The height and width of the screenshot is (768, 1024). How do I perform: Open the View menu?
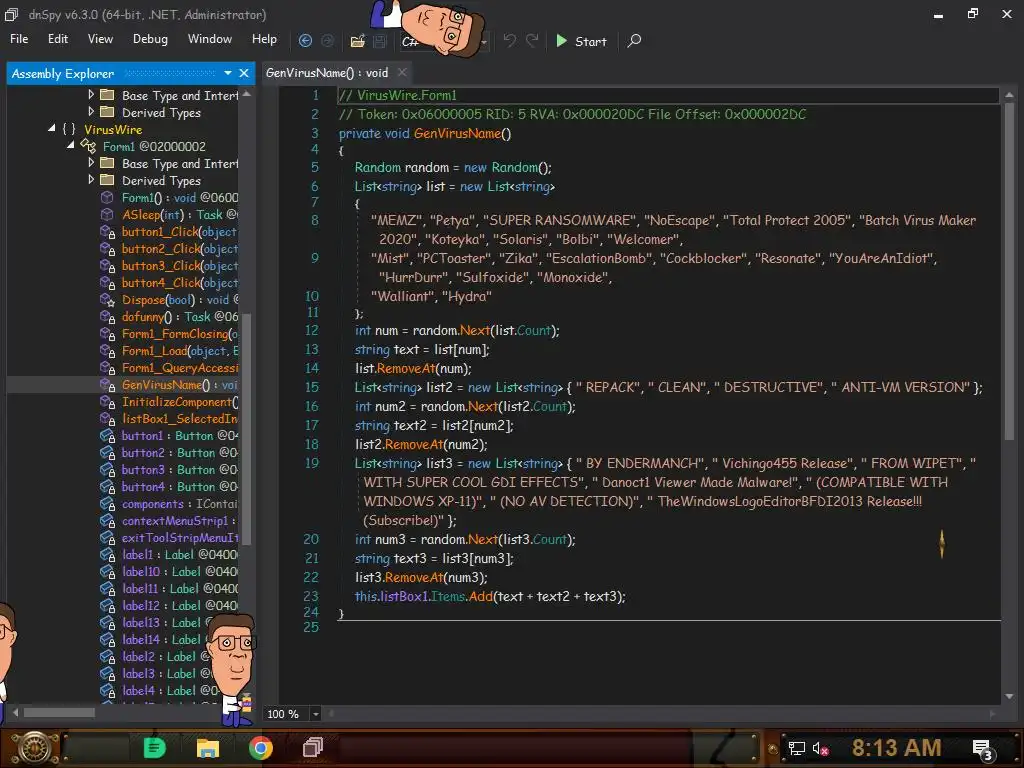click(100, 39)
